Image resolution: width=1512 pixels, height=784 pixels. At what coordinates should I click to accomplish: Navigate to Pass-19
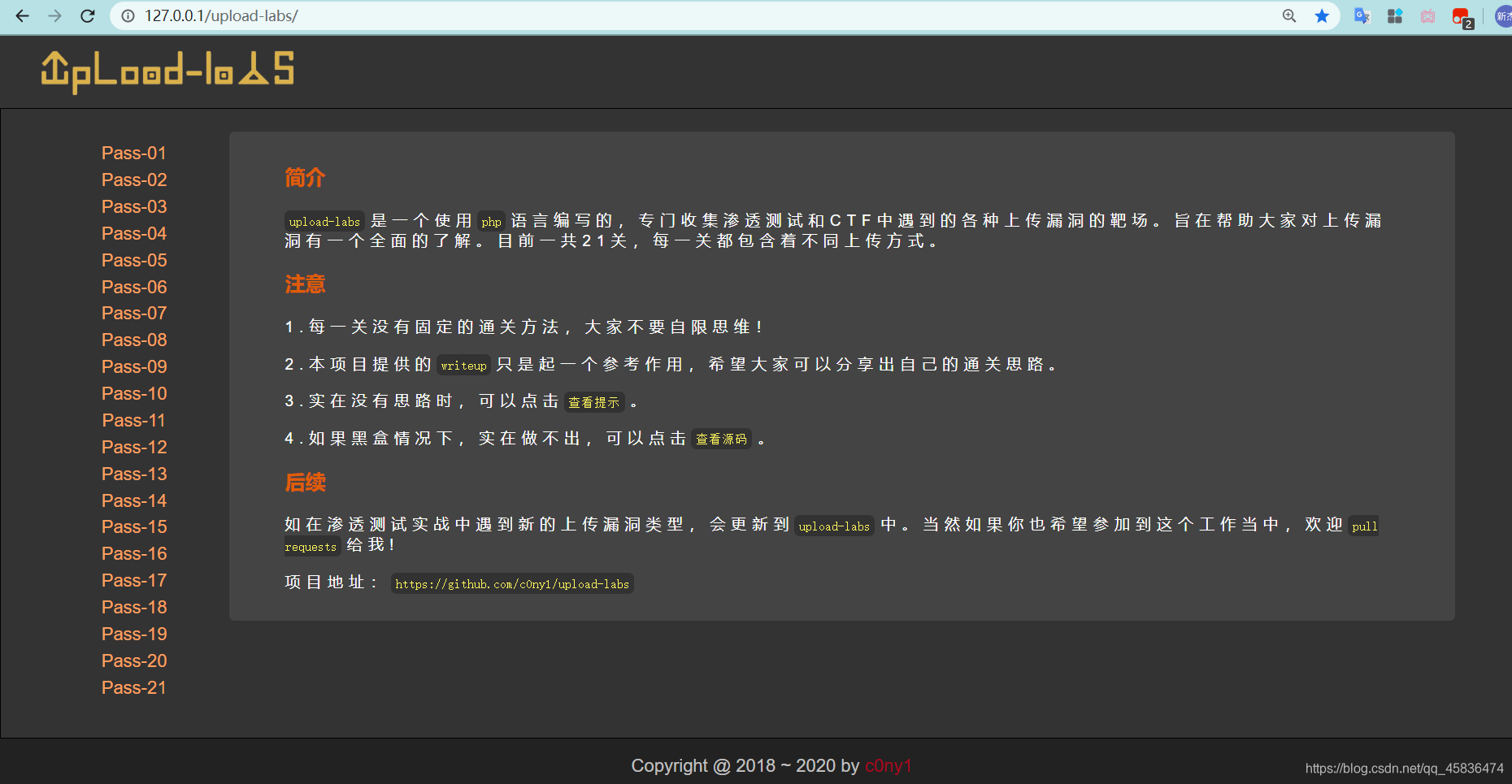click(x=134, y=634)
